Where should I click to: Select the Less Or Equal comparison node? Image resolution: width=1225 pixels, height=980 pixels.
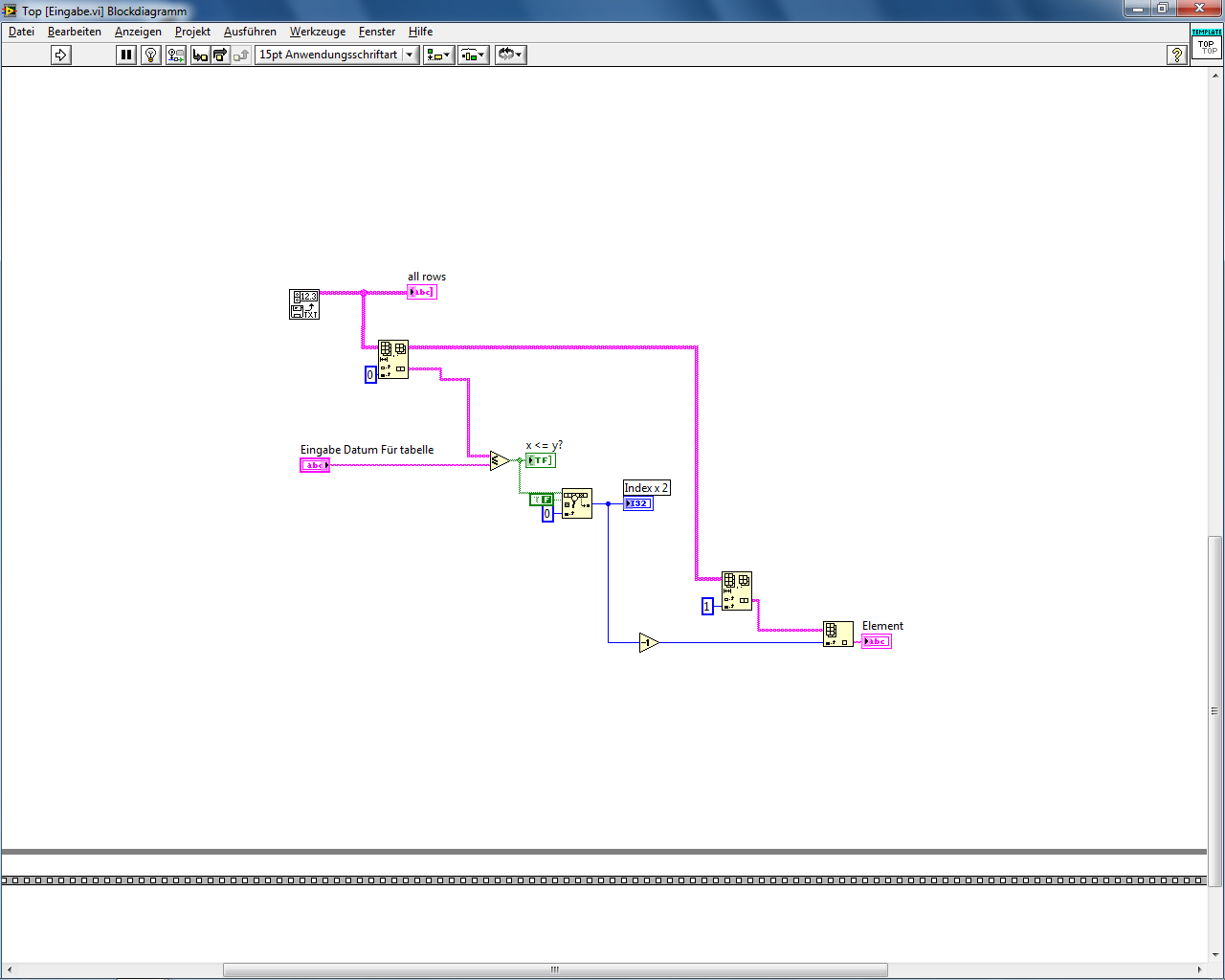pos(500,460)
